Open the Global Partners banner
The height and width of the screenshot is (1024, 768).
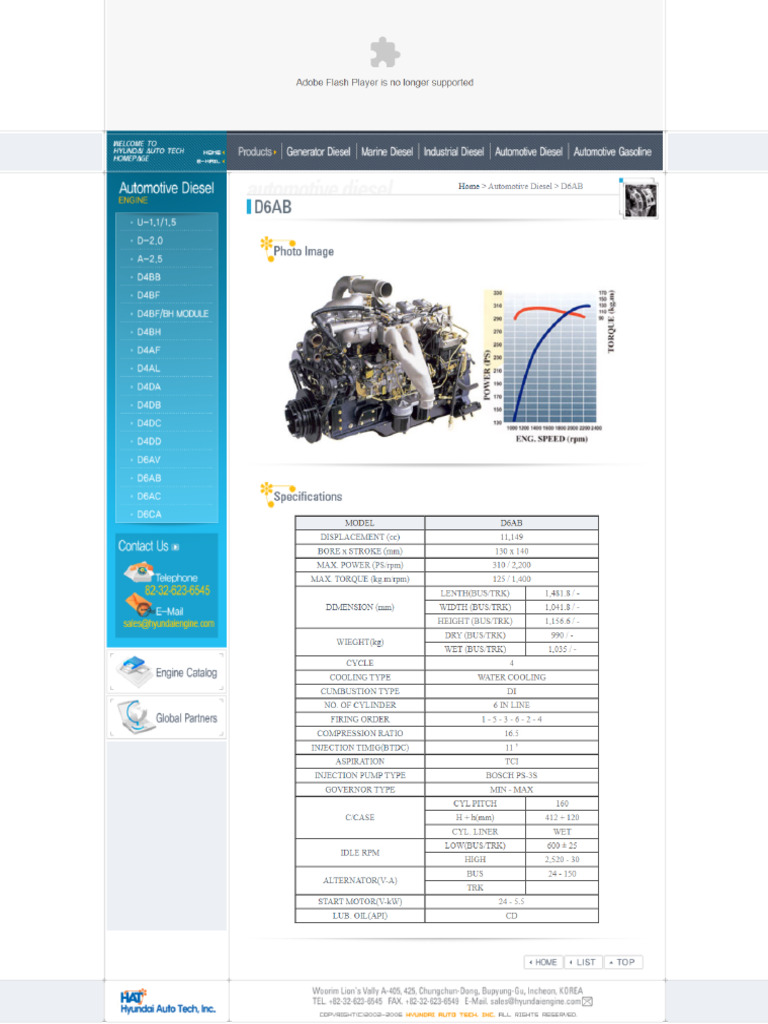(167, 718)
